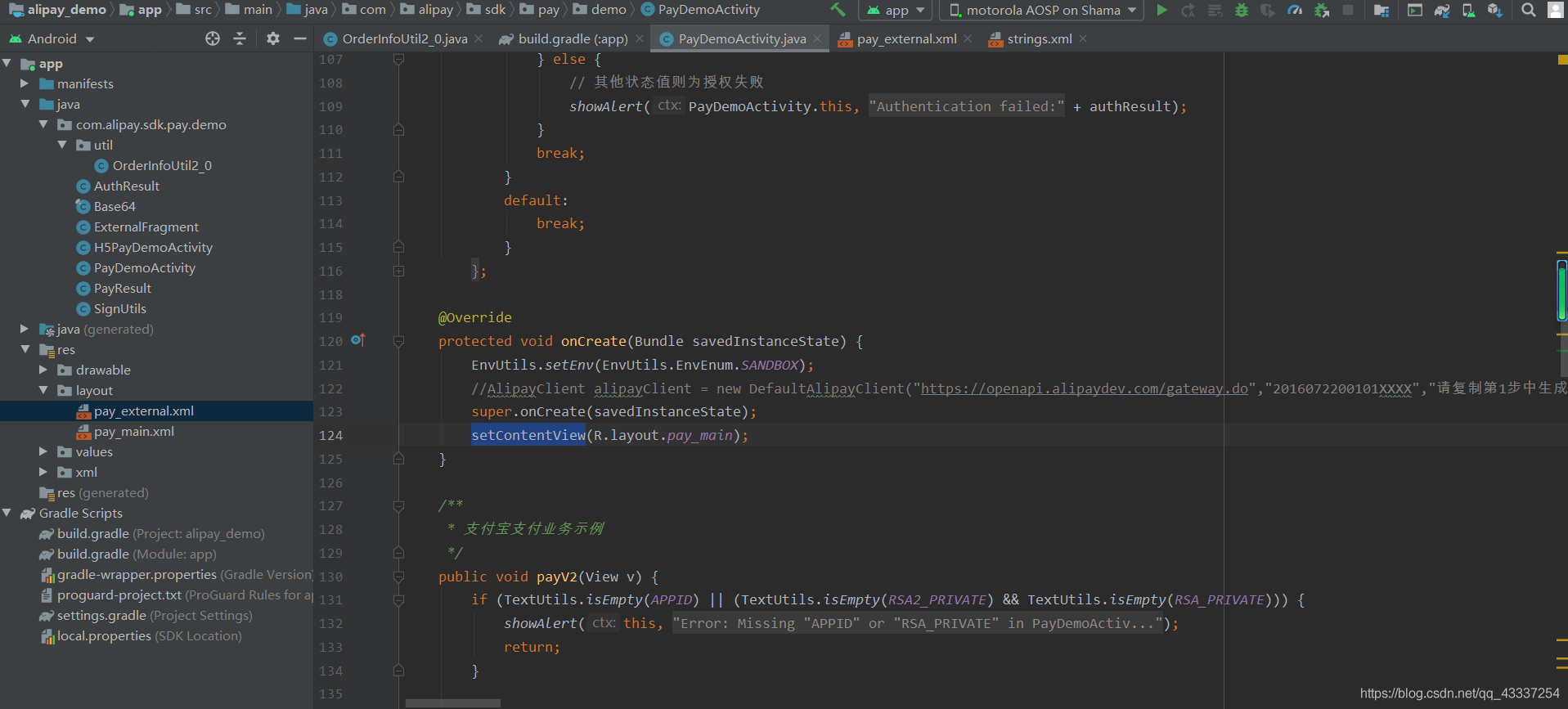
Task: Click the user account avatar icon
Action: click(x=1556, y=10)
